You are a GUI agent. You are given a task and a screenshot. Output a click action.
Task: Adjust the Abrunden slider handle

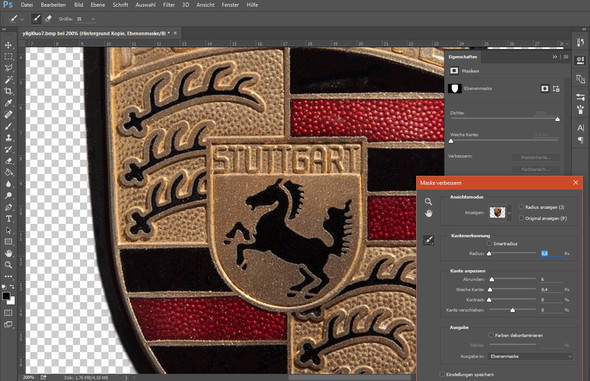pyautogui.click(x=491, y=279)
